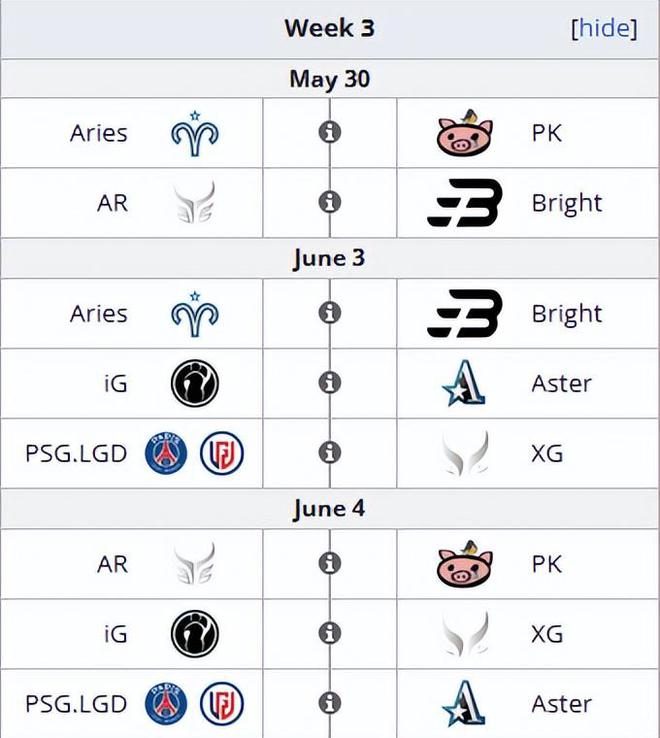Collapse Week 3 with the hide link

pos(604,28)
